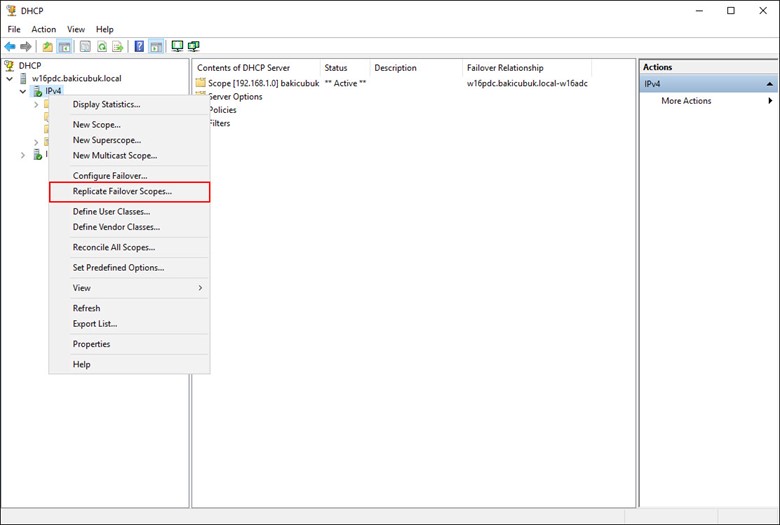Collapse the IPv4 tree node
The height and width of the screenshot is (525, 780).
(23, 91)
